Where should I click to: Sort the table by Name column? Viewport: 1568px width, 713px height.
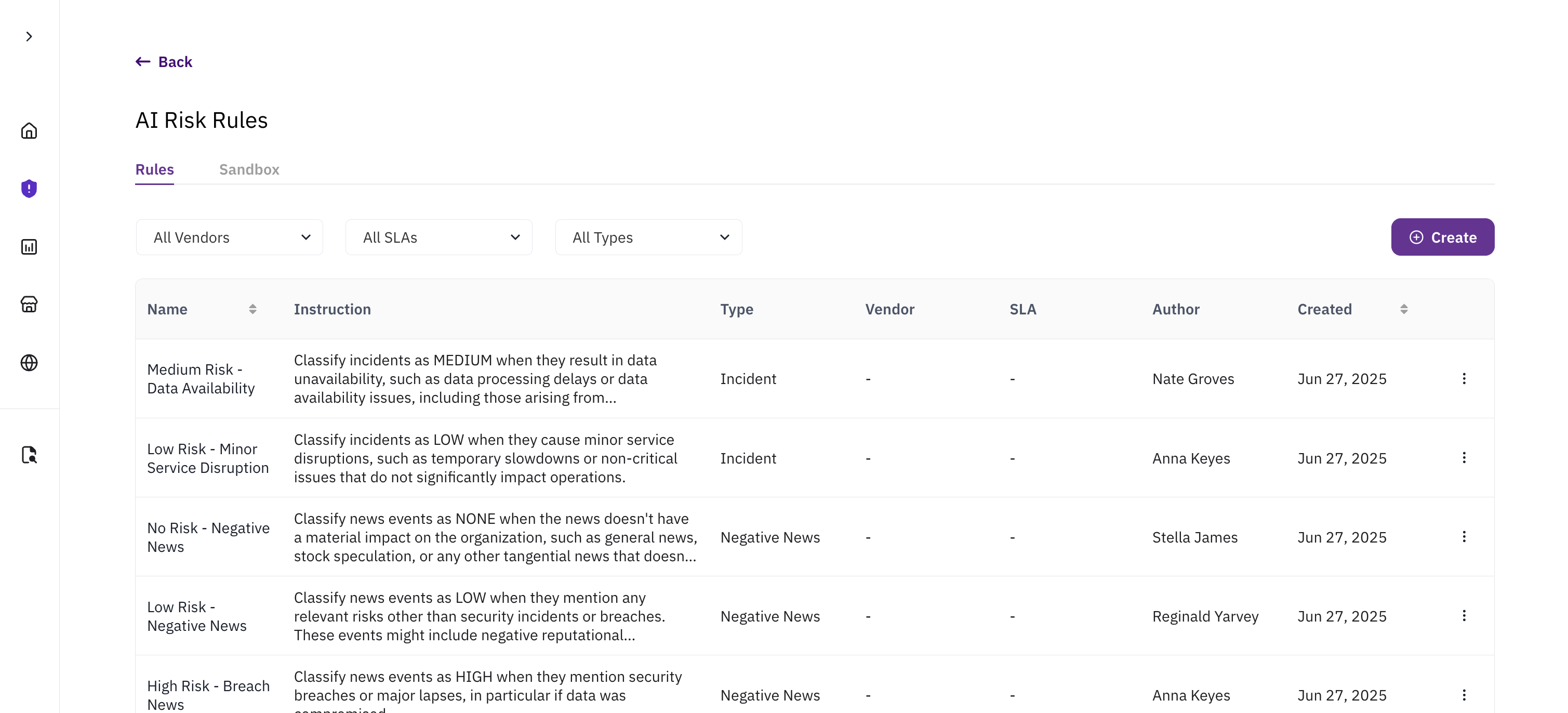[x=252, y=309]
